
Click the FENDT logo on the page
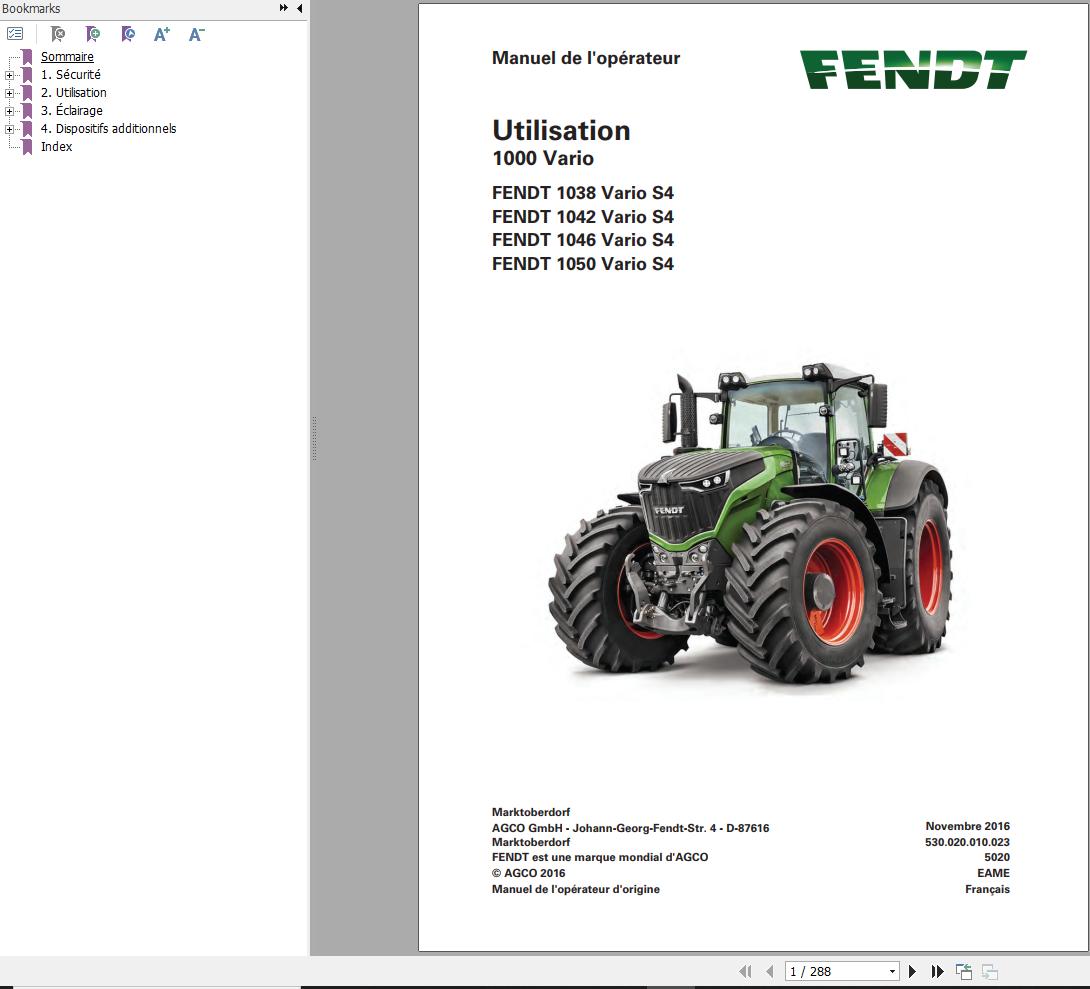point(913,69)
